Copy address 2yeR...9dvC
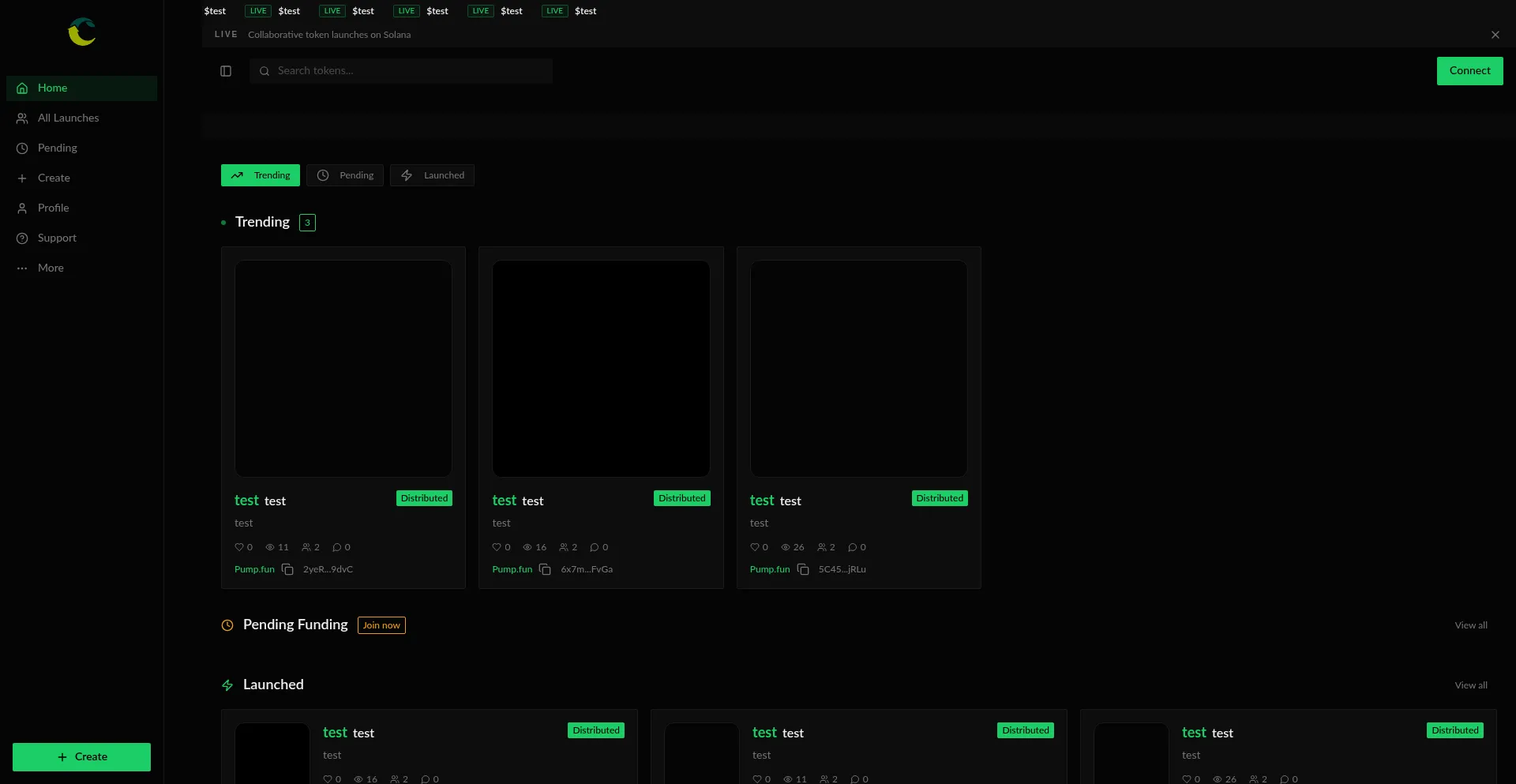Image resolution: width=1516 pixels, height=784 pixels. [x=287, y=569]
